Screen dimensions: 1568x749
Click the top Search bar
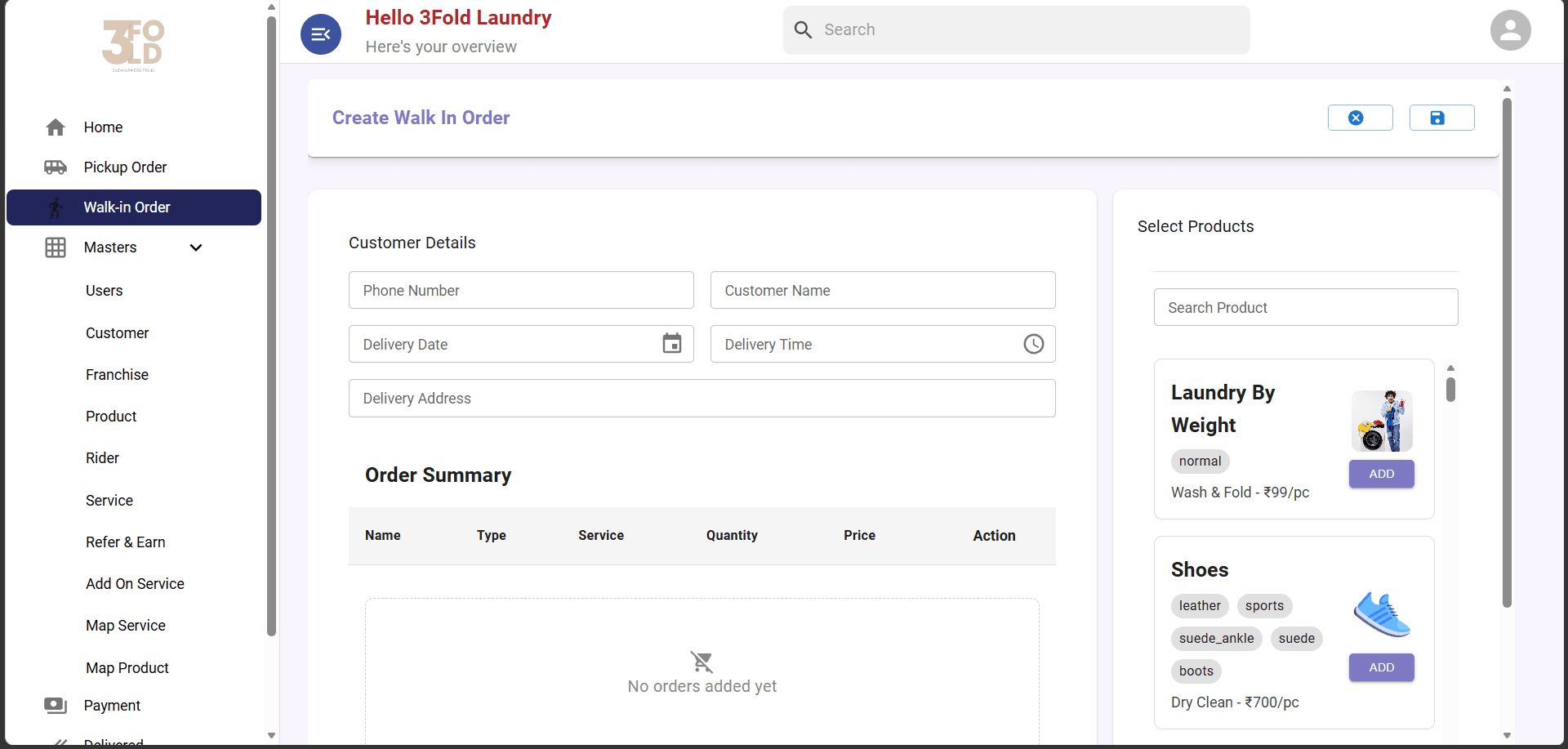(1016, 30)
